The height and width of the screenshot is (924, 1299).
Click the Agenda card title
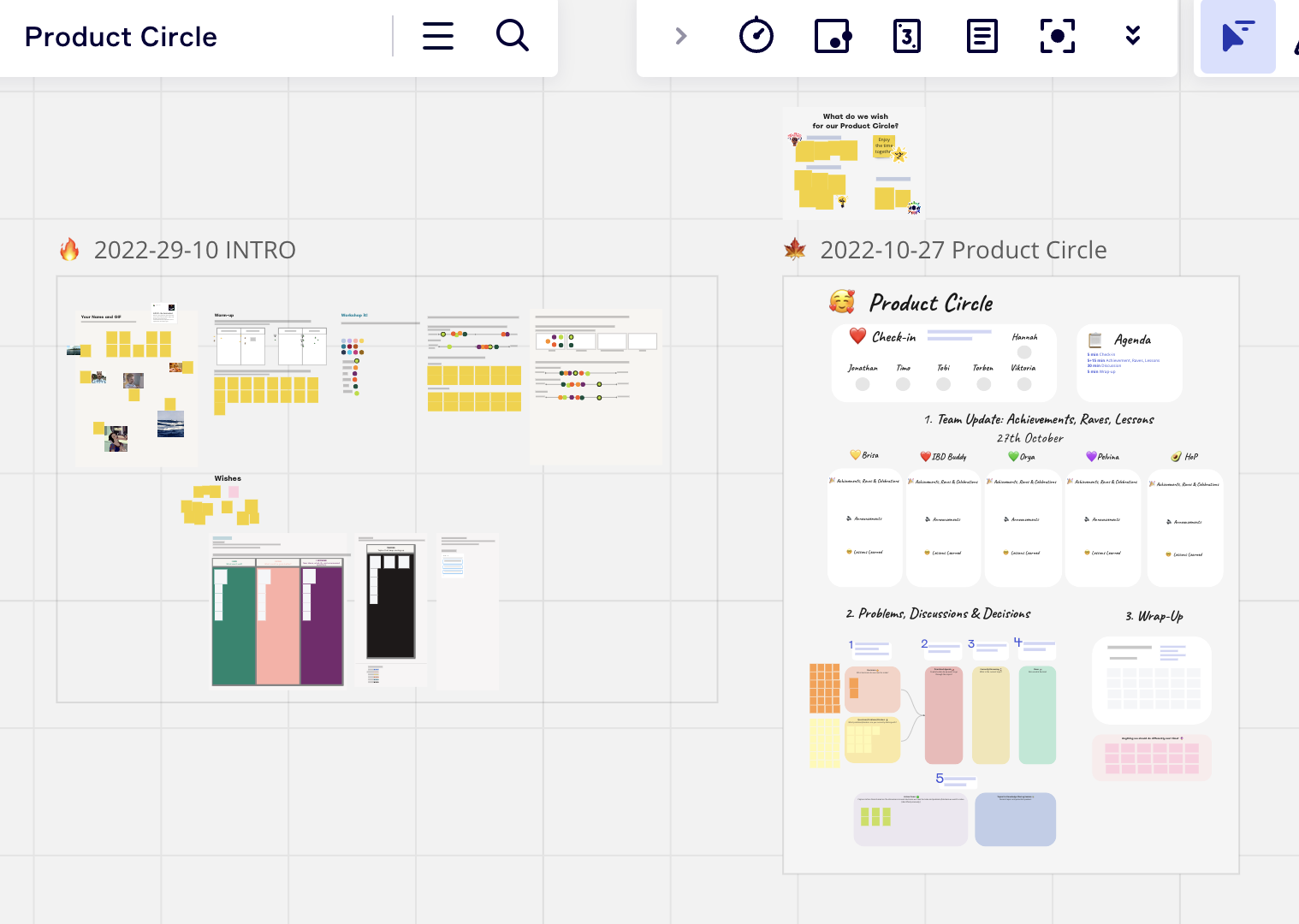point(1132,340)
